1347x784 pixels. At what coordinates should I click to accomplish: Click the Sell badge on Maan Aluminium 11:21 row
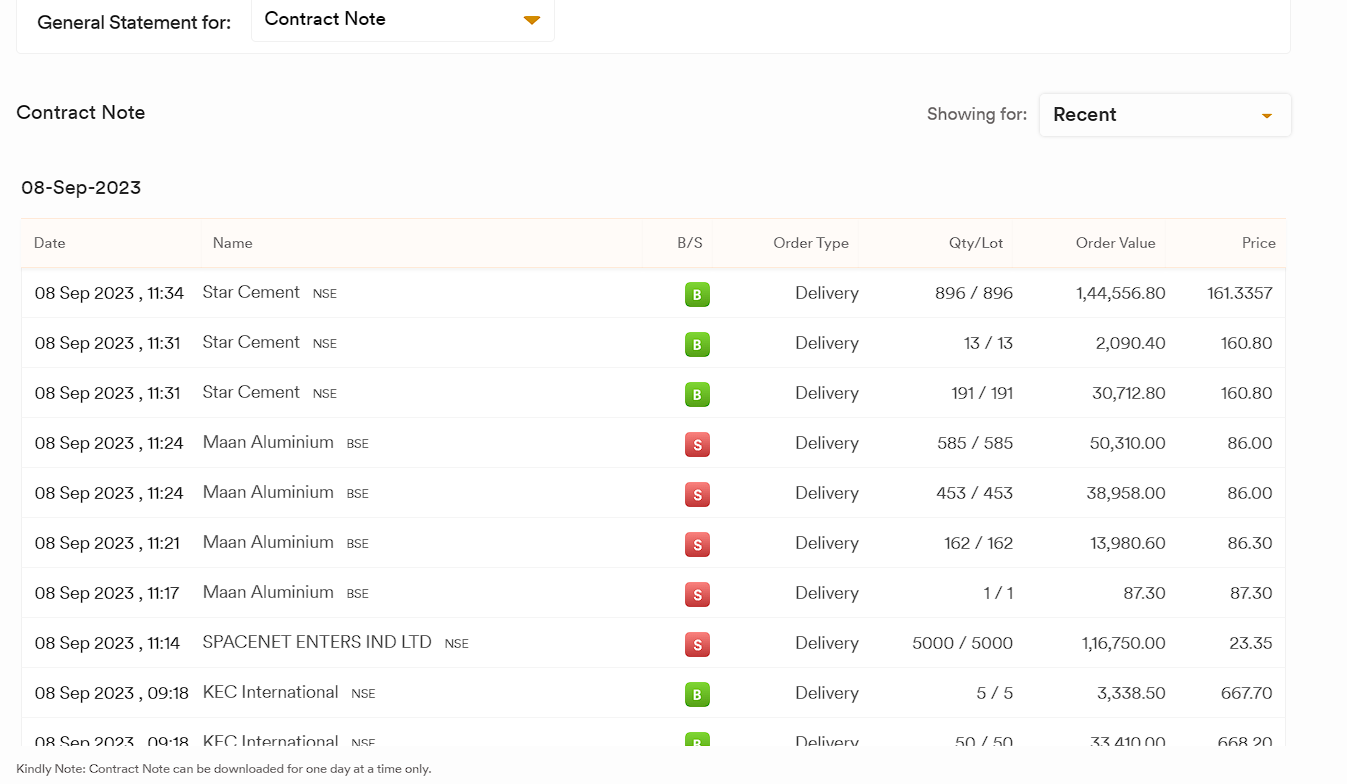coord(697,544)
